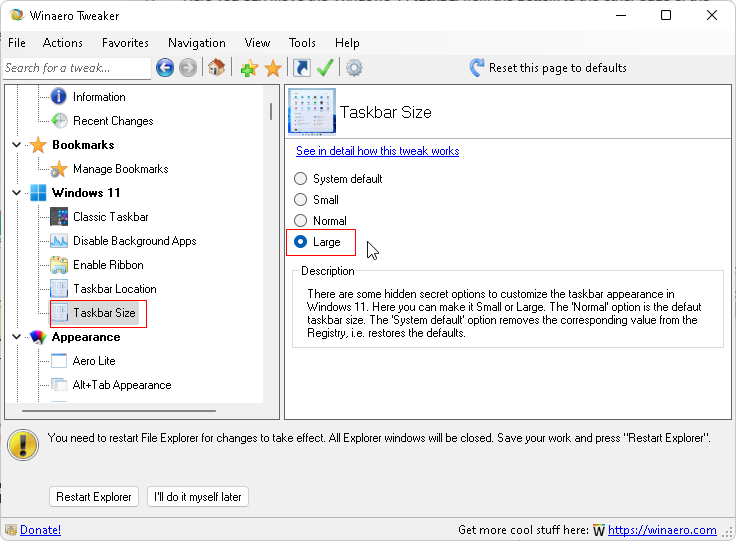Select the Manage Bookmarks tree item label

[x=121, y=169]
